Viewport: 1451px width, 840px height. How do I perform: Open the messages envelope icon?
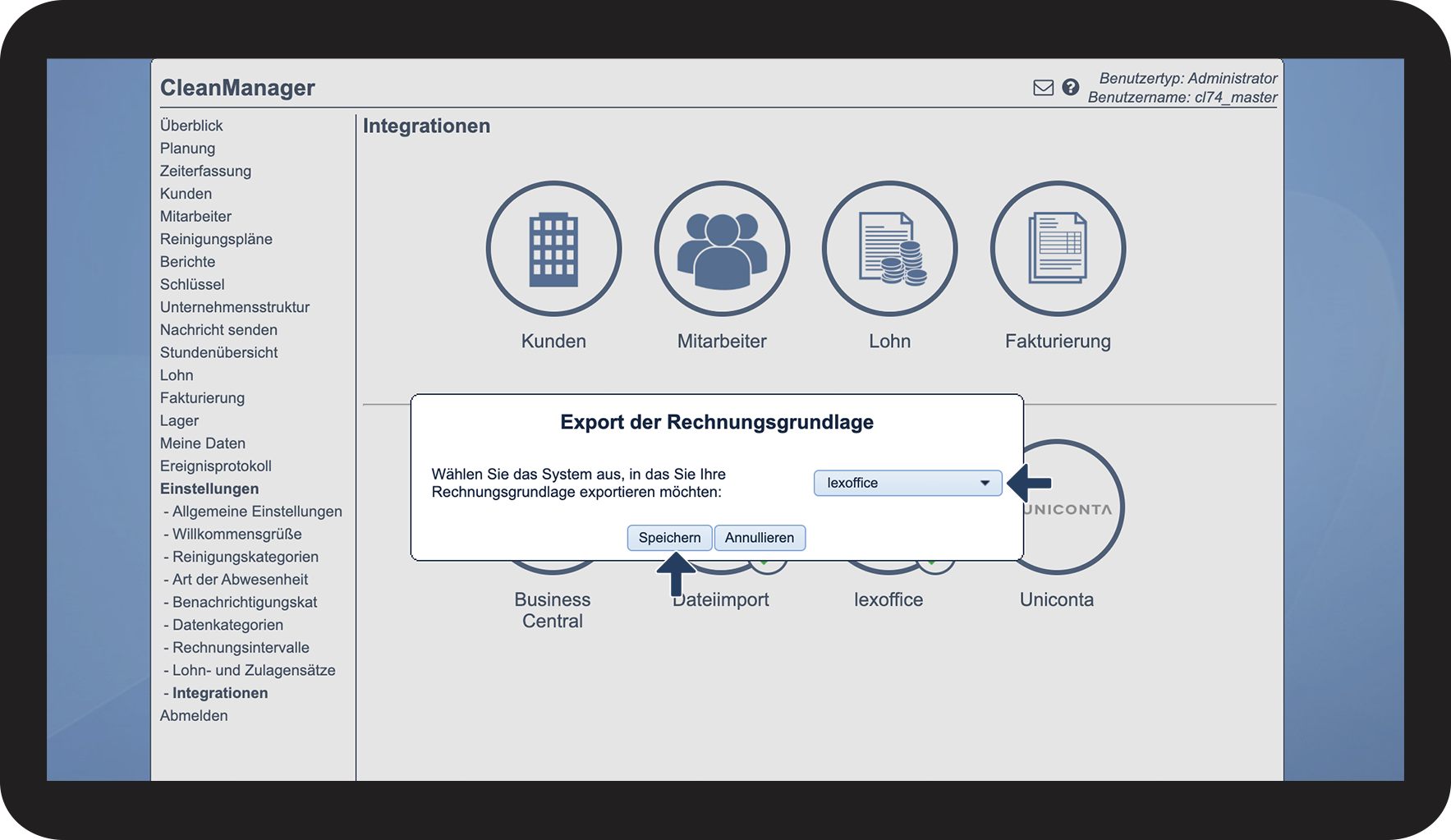tap(1043, 88)
